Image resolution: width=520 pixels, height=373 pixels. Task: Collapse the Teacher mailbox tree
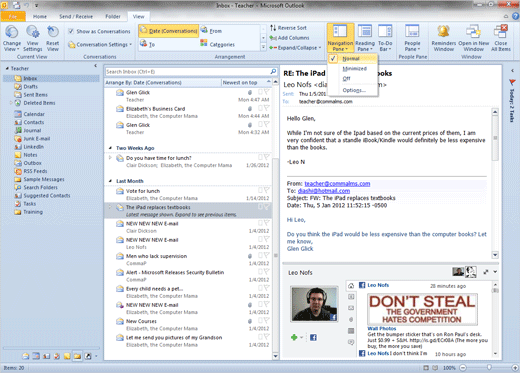7,68
